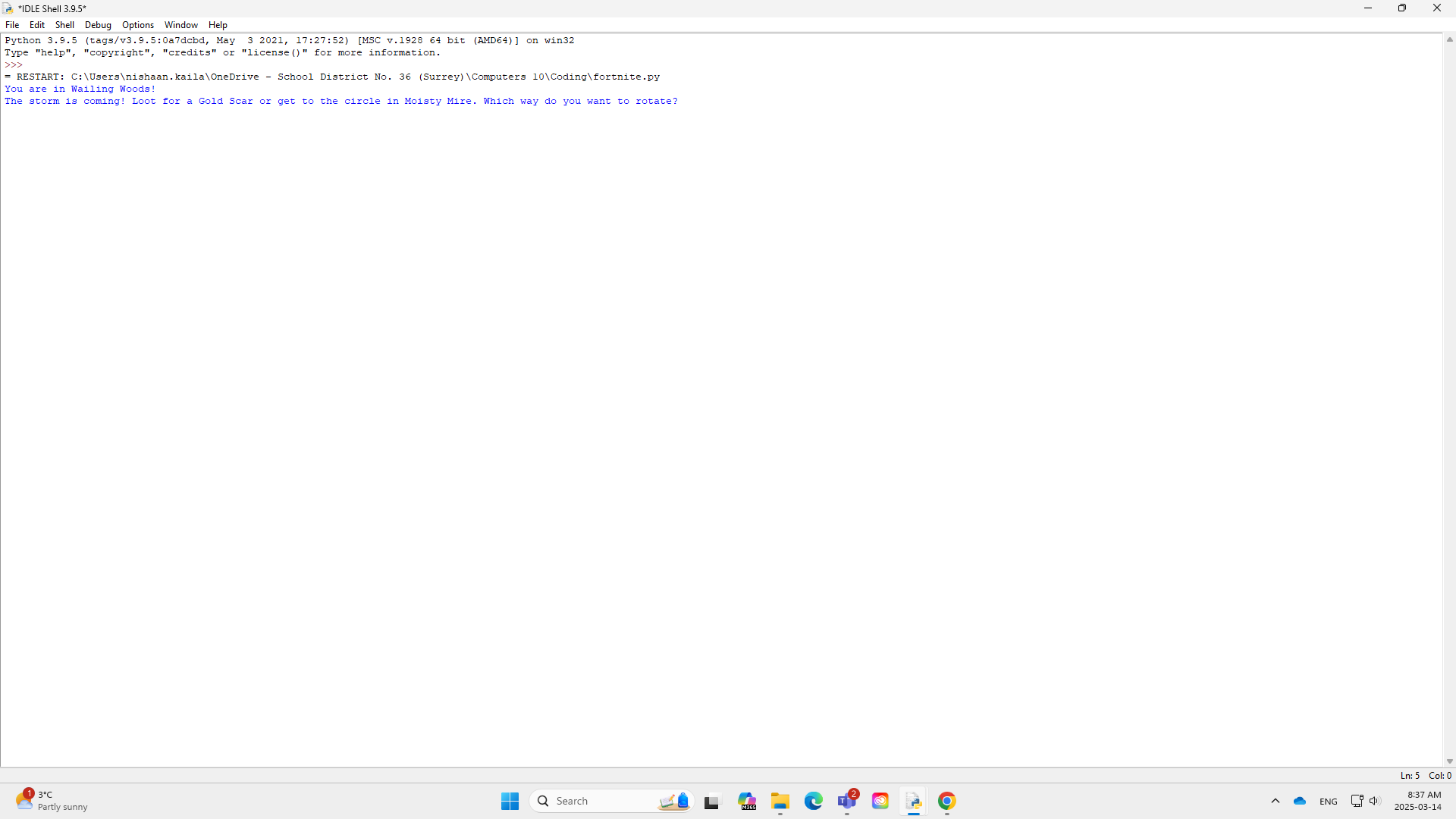Click the Windows Start button
This screenshot has width=1456, height=819.
point(510,801)
